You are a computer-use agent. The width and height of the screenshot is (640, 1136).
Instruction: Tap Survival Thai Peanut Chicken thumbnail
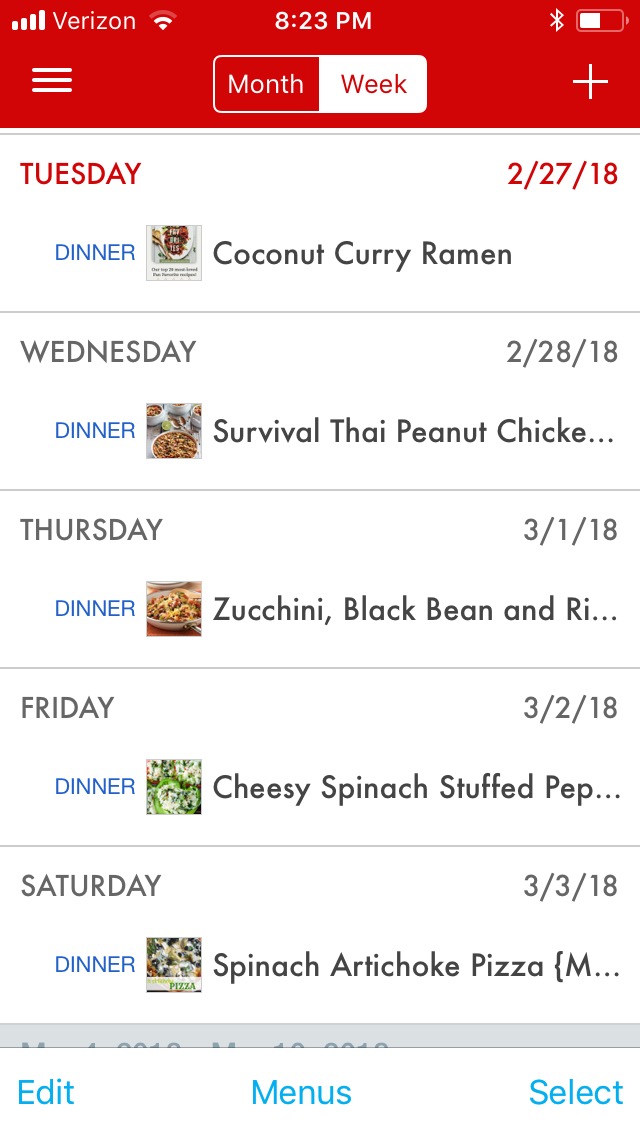pyautogui.click(x=174, y=431)
